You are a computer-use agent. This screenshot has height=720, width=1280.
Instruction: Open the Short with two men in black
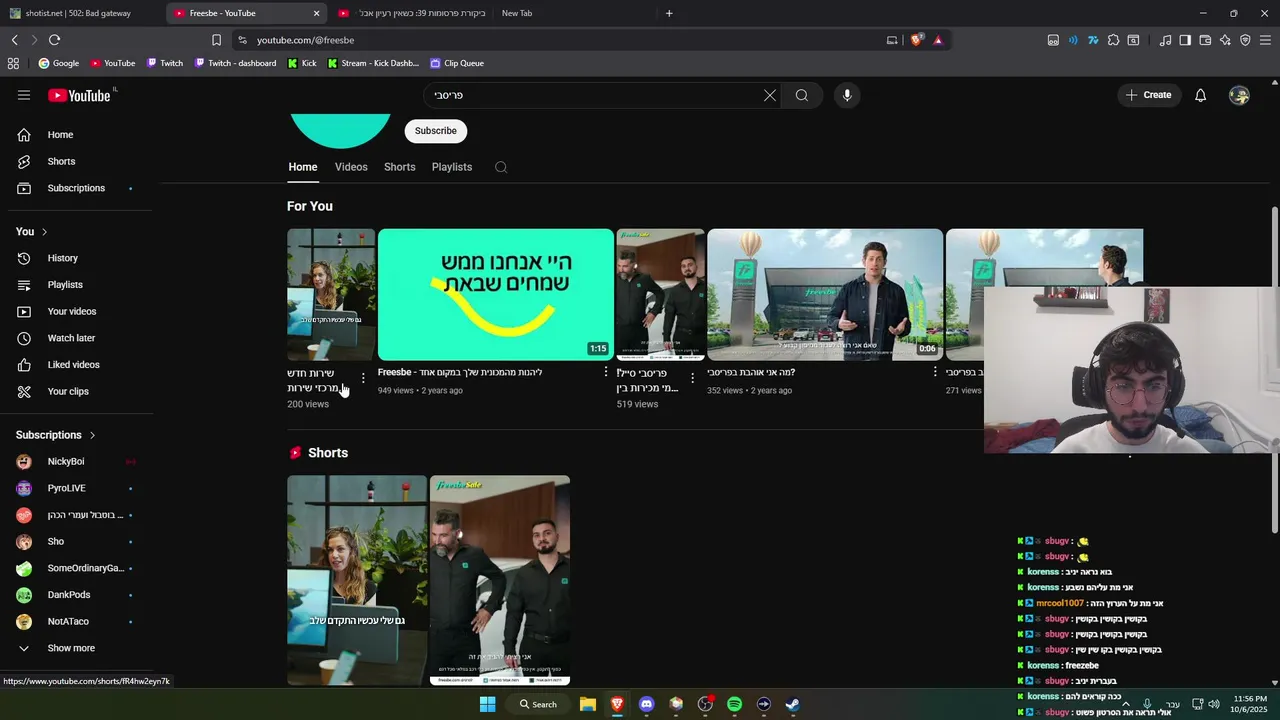point(500,580)
